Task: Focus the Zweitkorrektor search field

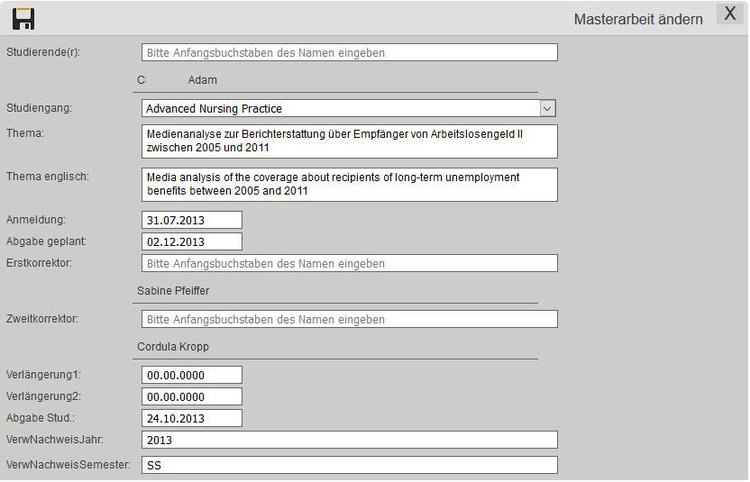Action: pos(349,320)
